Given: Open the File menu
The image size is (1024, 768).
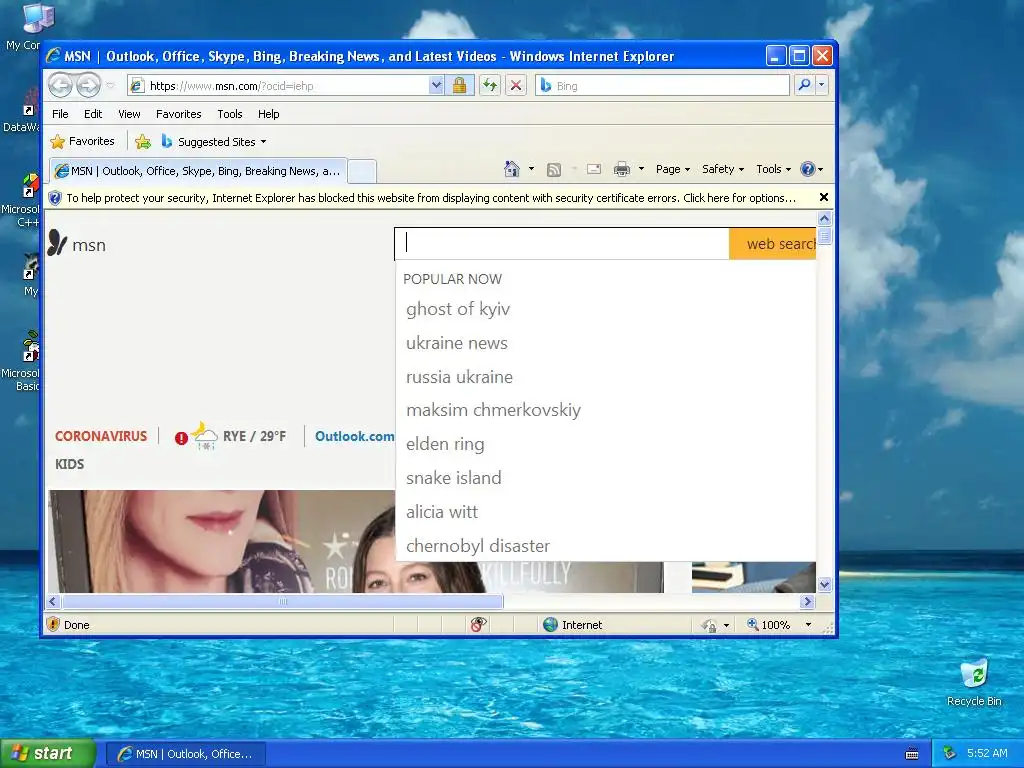Looking at the screenshot, I should click(60, 114).
